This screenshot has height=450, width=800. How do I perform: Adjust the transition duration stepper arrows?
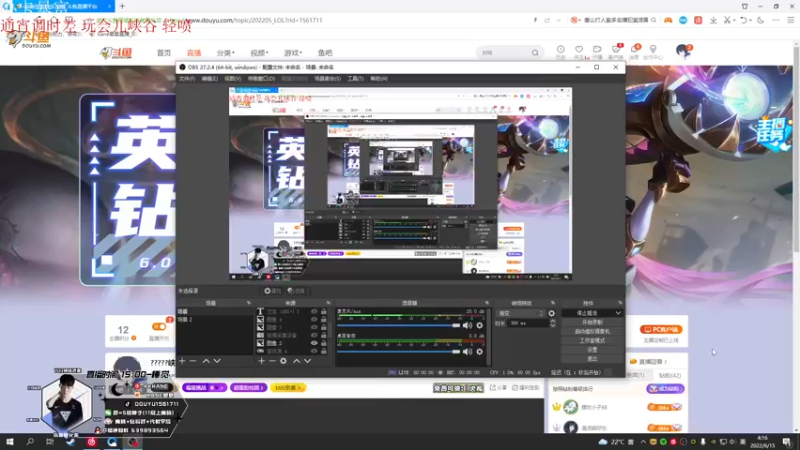point(552,323)
